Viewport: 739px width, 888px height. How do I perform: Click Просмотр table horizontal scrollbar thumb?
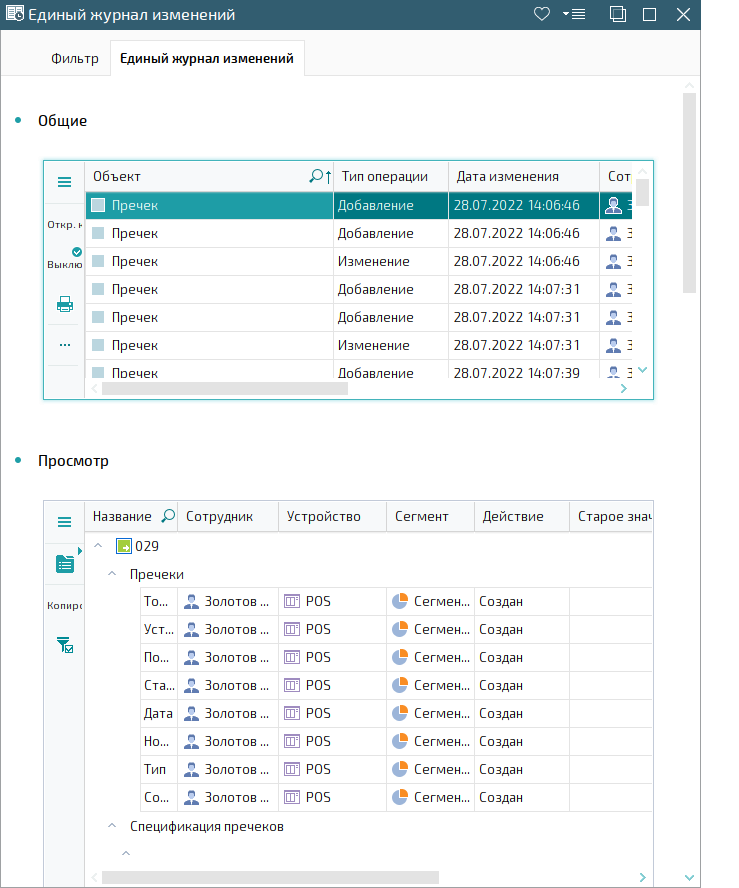pyautogui.click(x=270, y=877)
